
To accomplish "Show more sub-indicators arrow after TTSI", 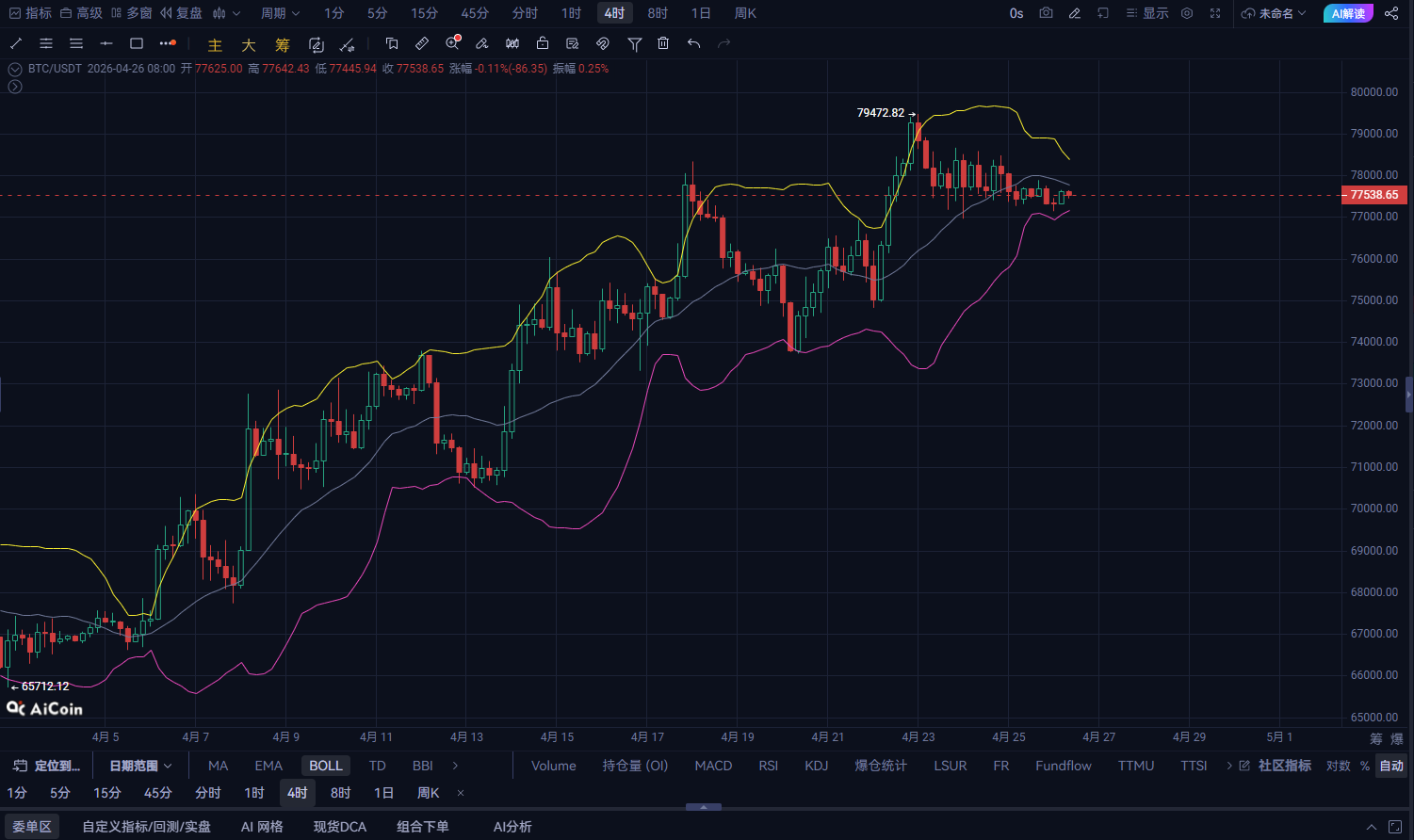I will [x=1228, y=766].
